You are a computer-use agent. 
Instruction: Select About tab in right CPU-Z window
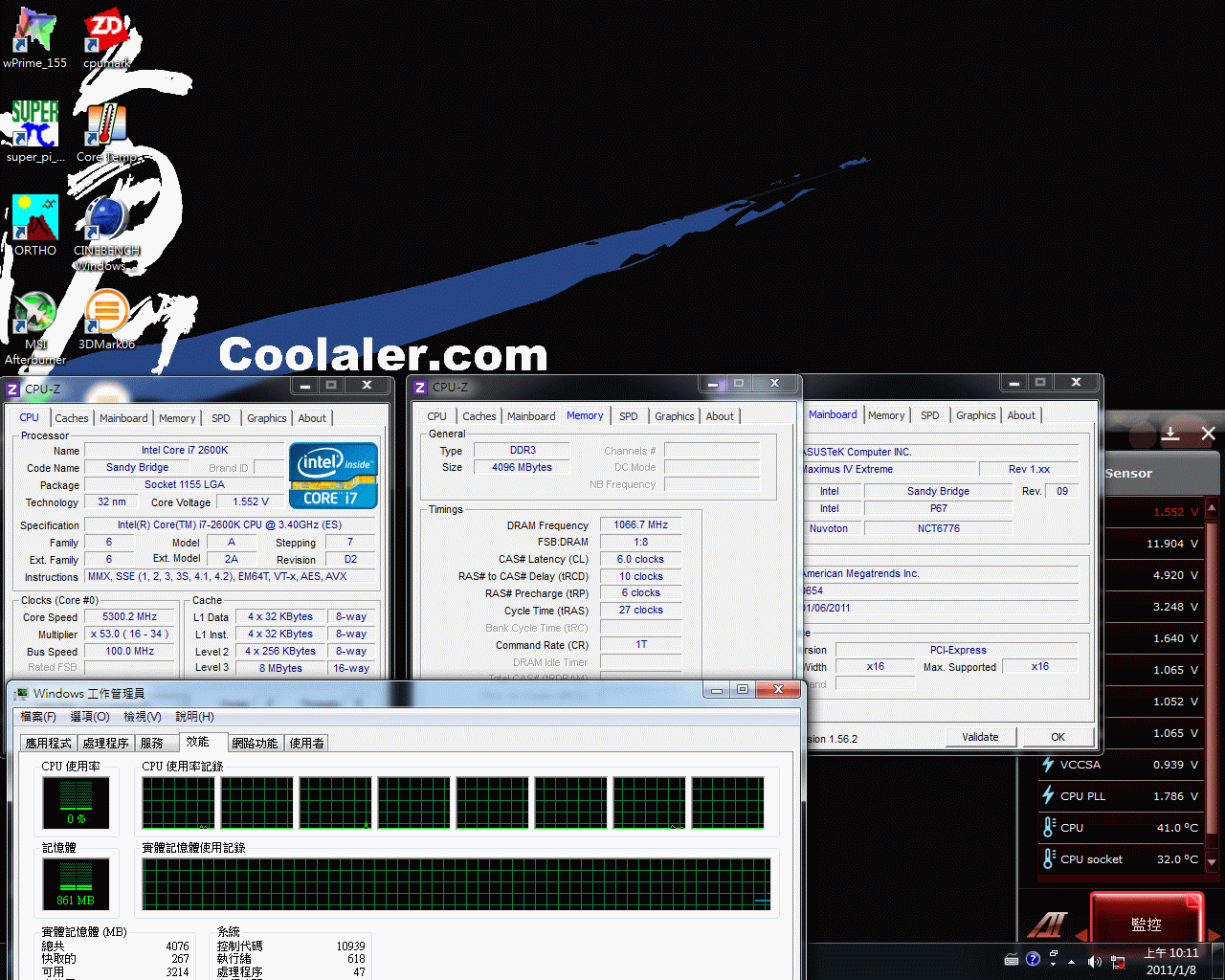click(x=1021, y=415)
